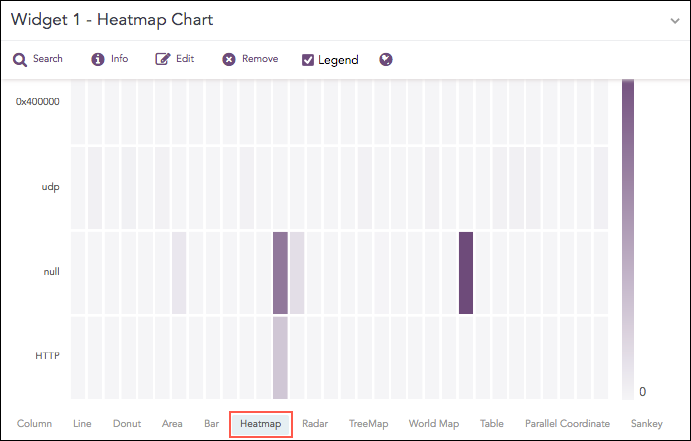Open the TreeMap chart view

tap(368, 424)
